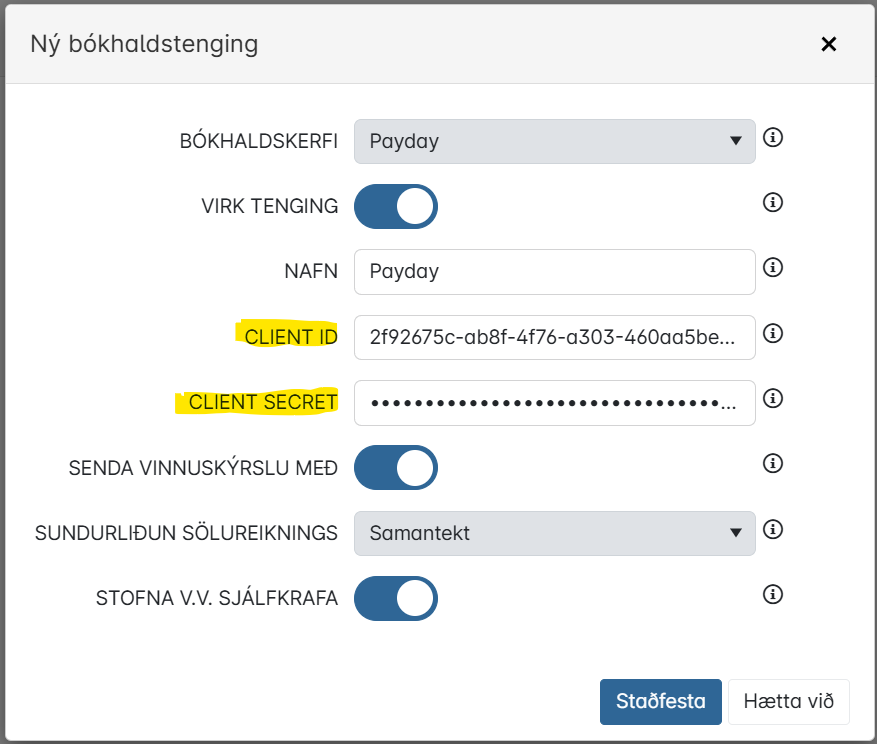Open the Bókhaldskerfi Payday dropdown

554,142
